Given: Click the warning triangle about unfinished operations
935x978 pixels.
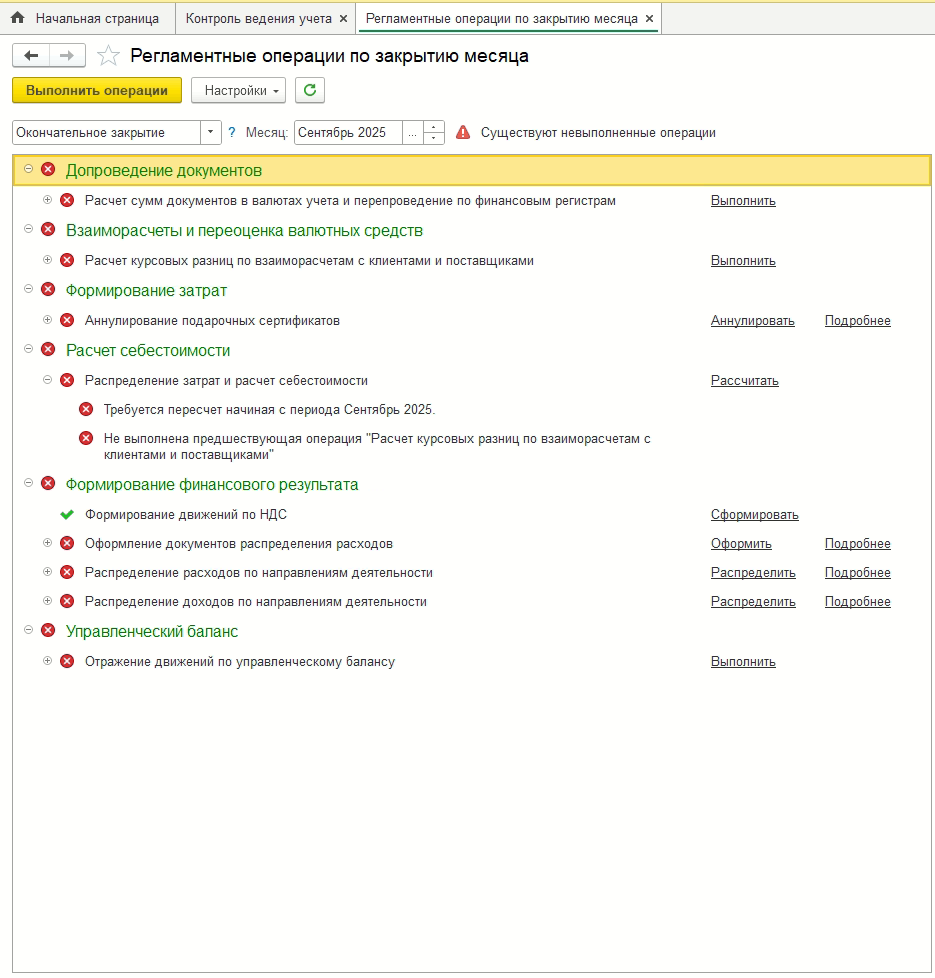Looking at the screenshot, I should pos(463,132).
